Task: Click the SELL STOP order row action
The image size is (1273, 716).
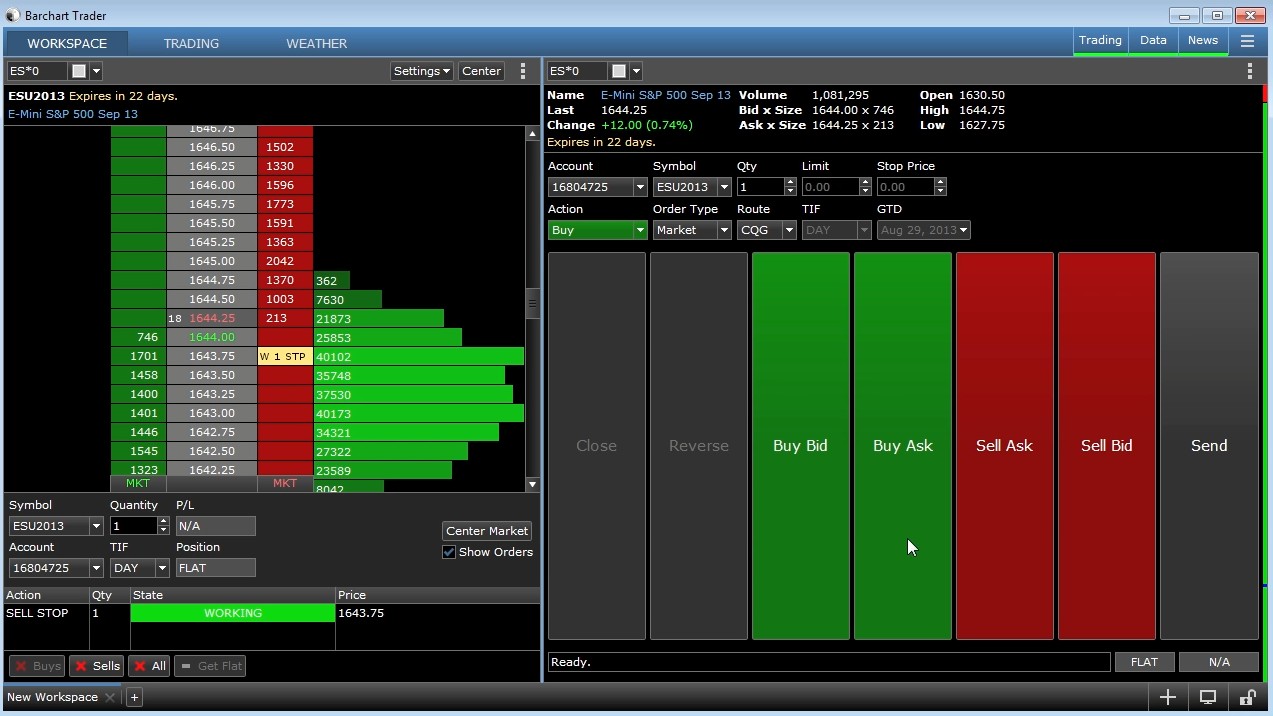Action: pyautogui.click(x=37, y=613)
